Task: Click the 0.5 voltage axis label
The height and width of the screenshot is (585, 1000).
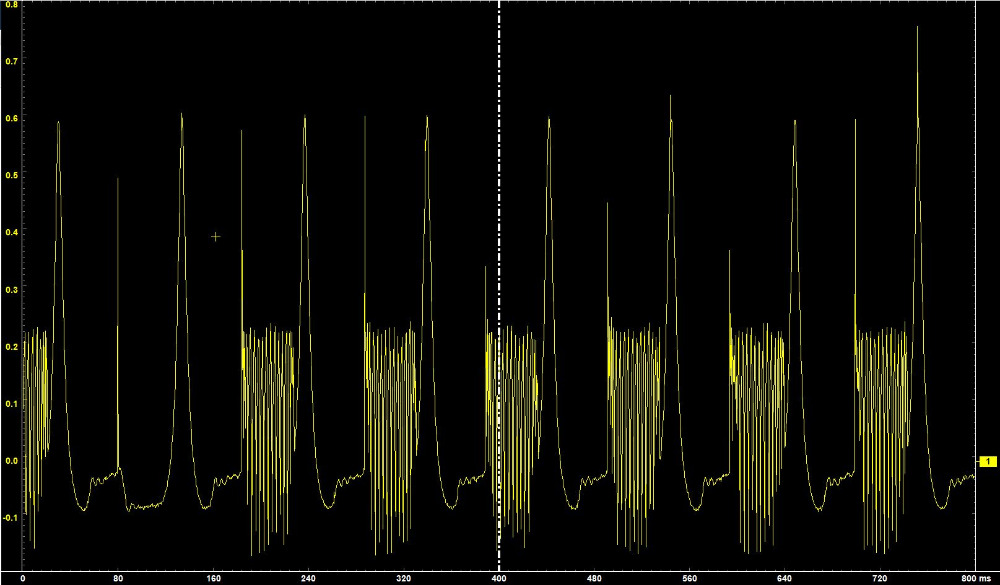Action: (10, 175)
